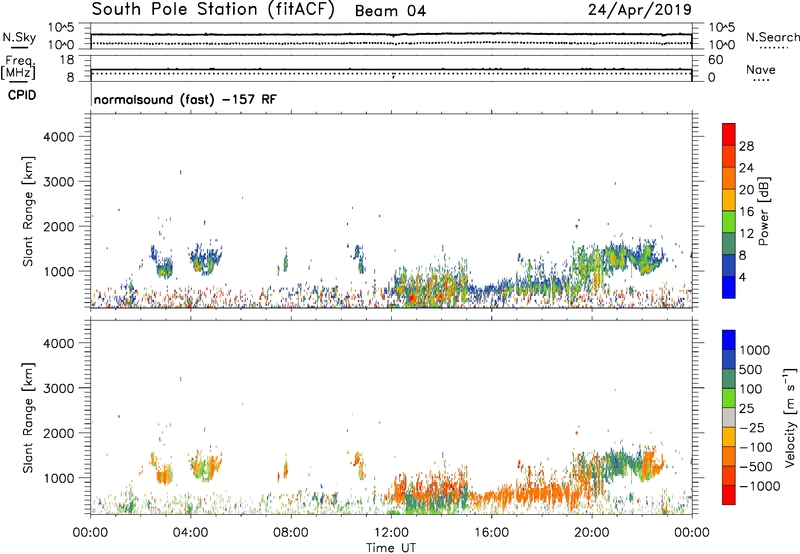Click the '-25' velocity scale value
The width and height of the screenshot is (800, 554).
[x=752, y=427]
